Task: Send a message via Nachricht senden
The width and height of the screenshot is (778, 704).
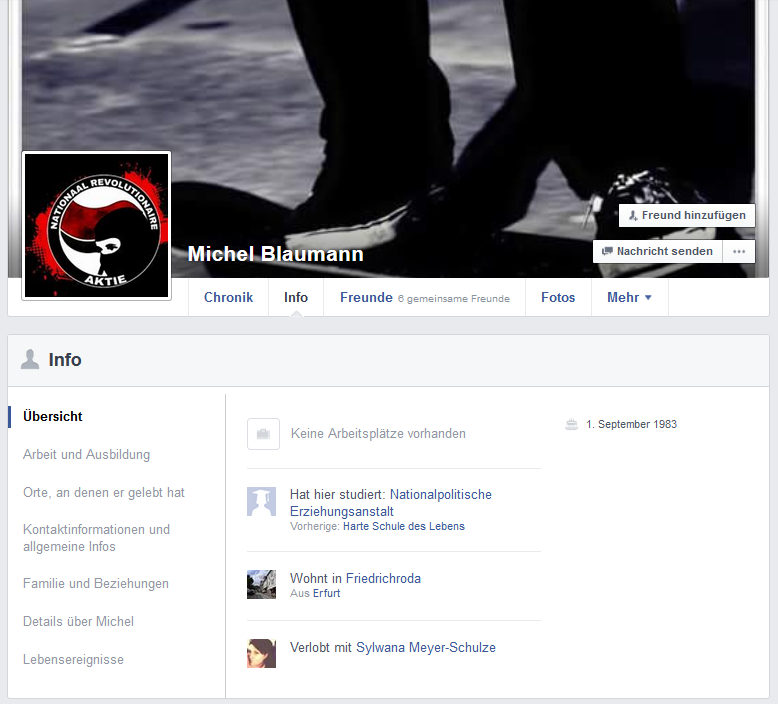Action: pyautogui.click(x=657, y=252)
